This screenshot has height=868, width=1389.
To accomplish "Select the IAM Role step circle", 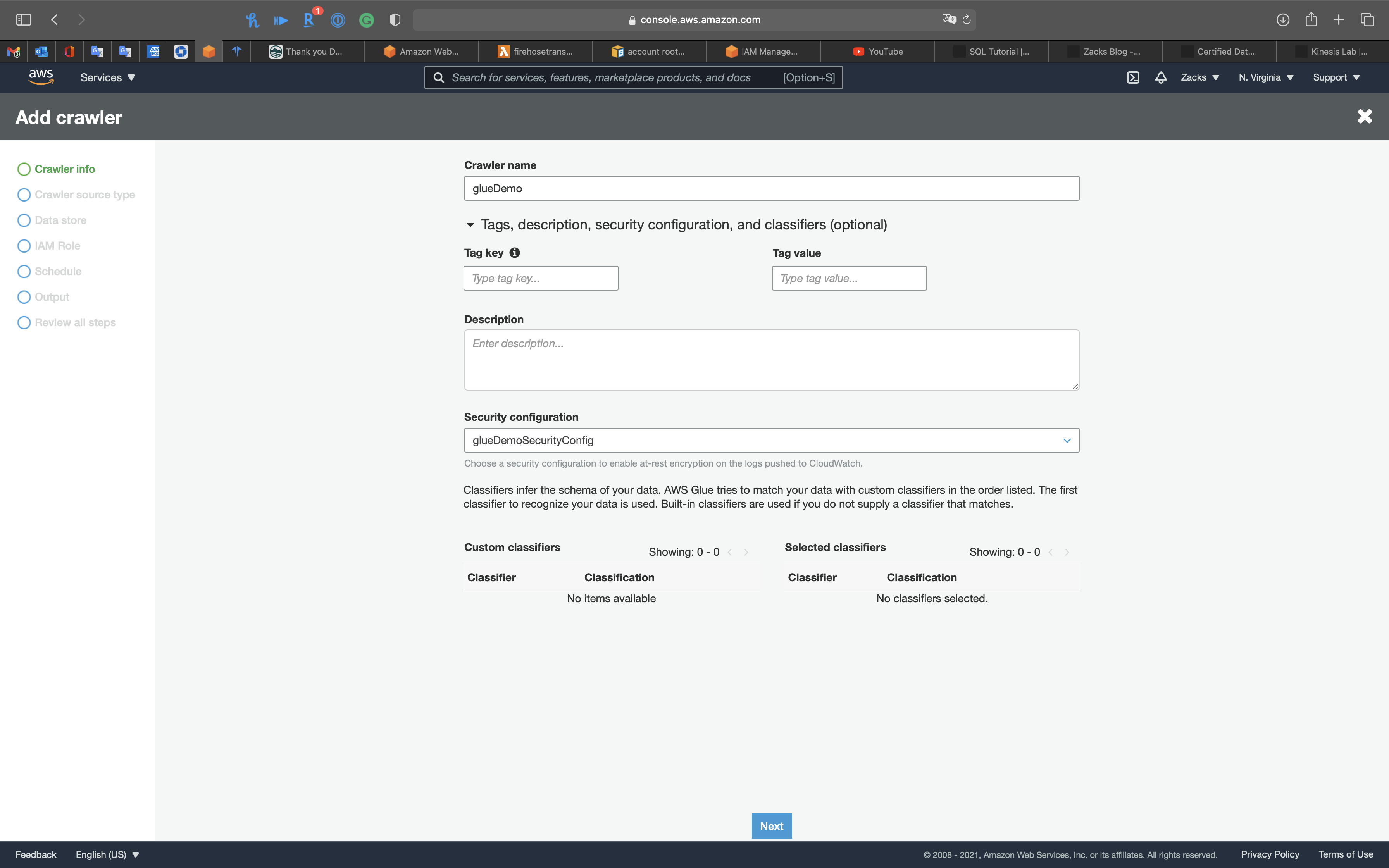I will tap(24, 246).
